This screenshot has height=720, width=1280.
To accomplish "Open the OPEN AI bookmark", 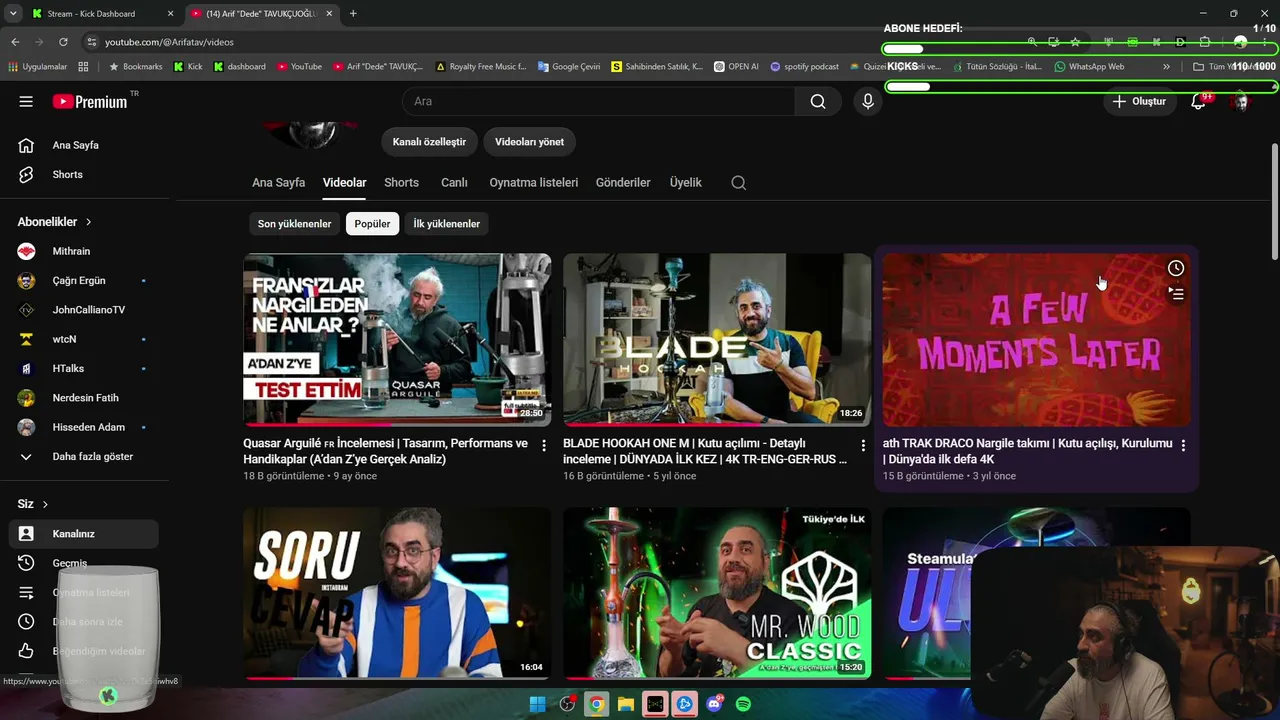I will tap(736, 67).
